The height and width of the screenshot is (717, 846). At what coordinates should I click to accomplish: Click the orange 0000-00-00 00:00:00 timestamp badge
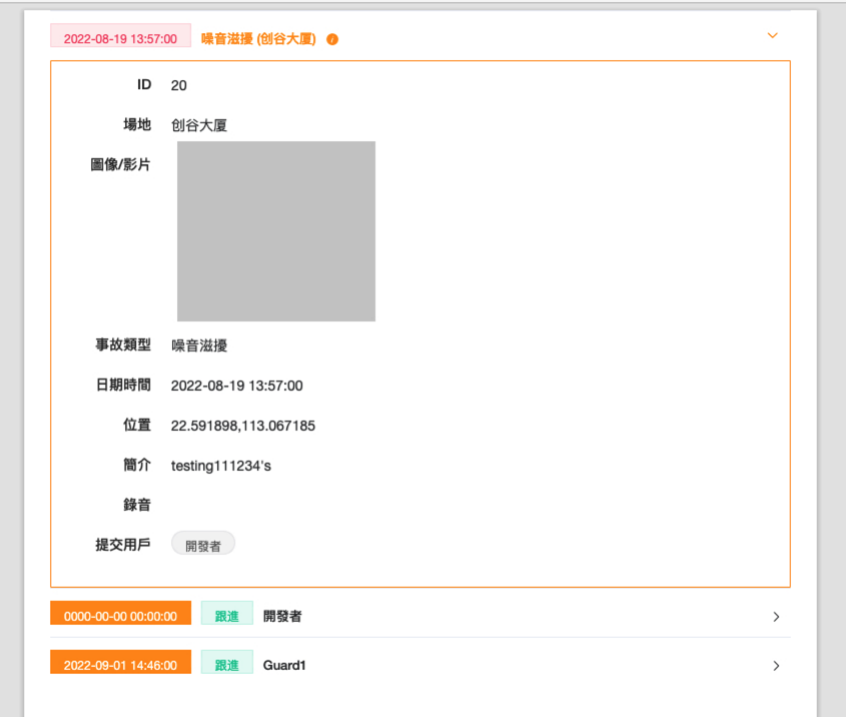[x=120, y=616]
